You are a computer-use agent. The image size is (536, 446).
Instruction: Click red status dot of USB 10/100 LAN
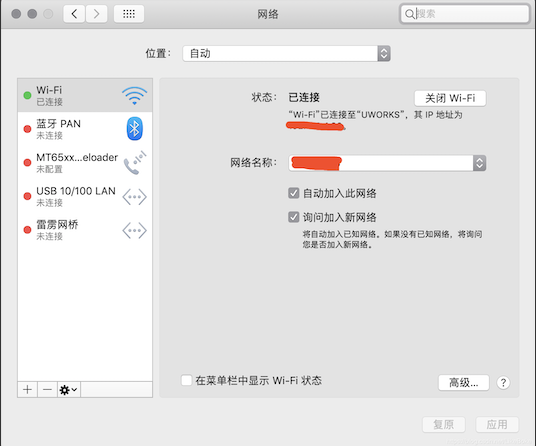point(27,196)
